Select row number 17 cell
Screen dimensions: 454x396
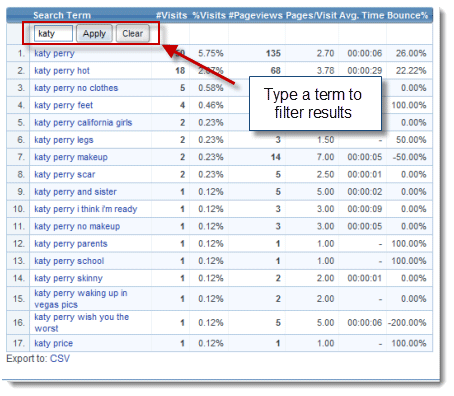click(x=19, y=343)
